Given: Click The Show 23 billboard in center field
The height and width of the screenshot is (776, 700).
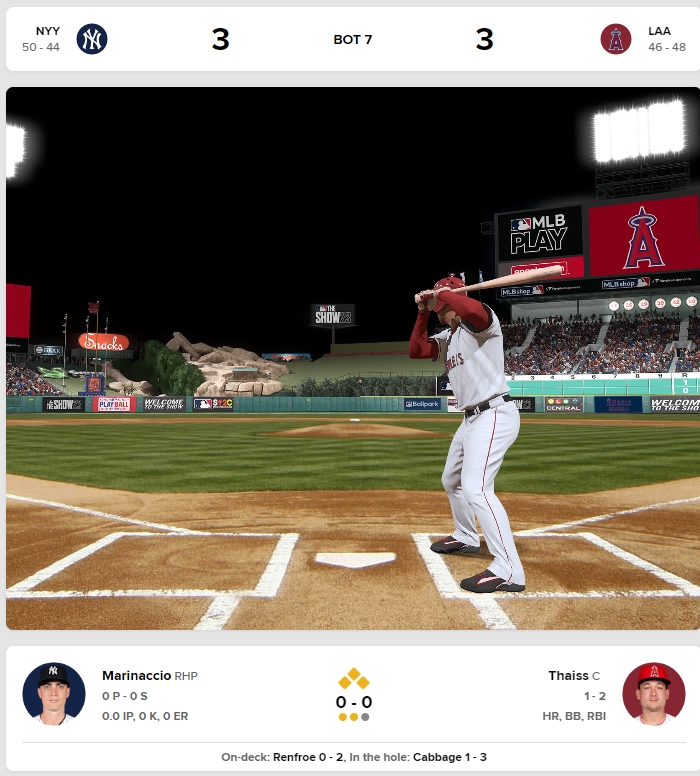Looking at the screenshot, I should tap(333, 315).
